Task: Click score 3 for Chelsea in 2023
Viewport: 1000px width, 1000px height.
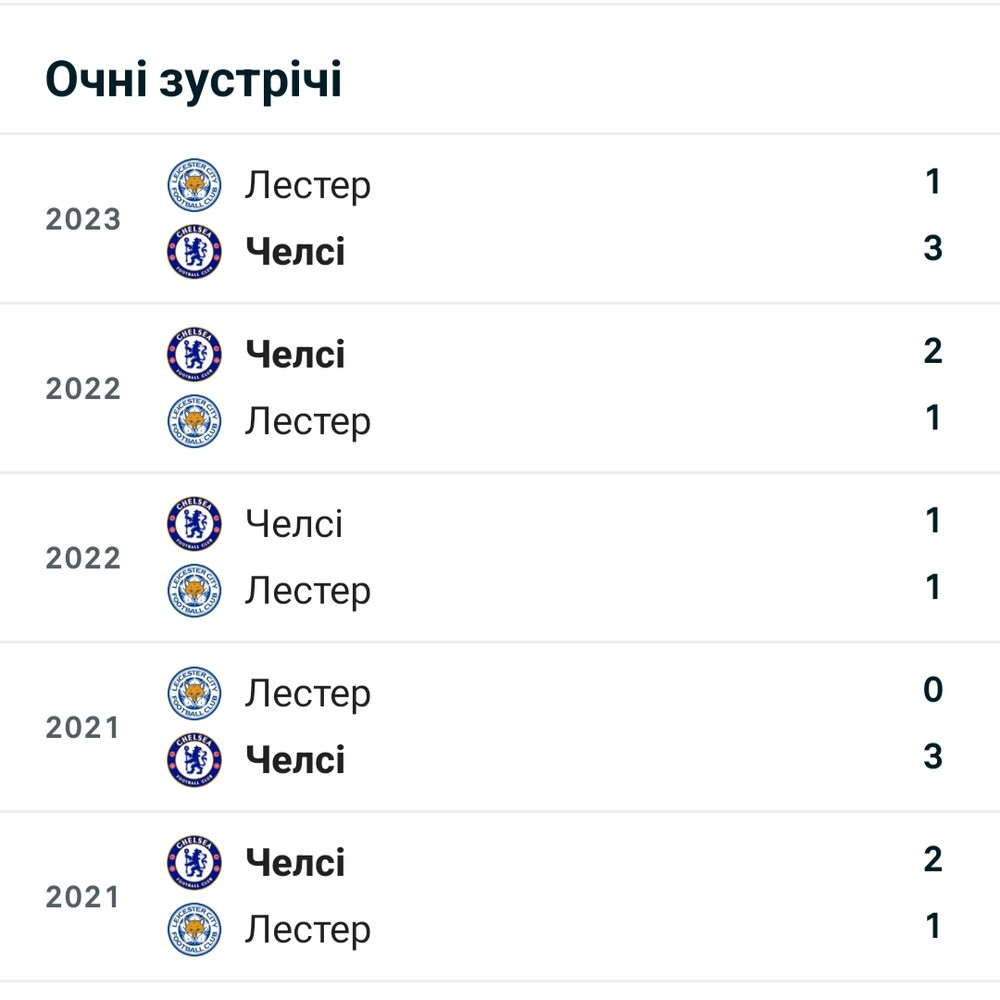Action: pyautogui.click(x=933, y=247)
